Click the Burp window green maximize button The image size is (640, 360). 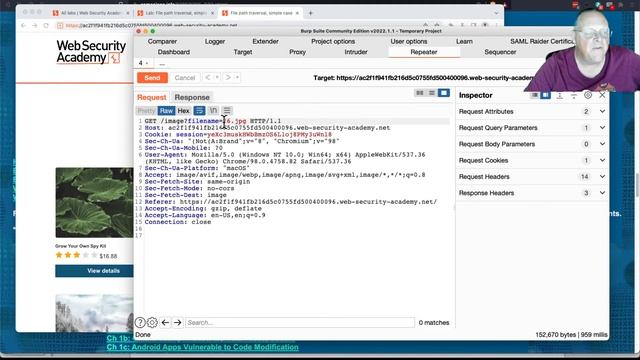(153, 31)
